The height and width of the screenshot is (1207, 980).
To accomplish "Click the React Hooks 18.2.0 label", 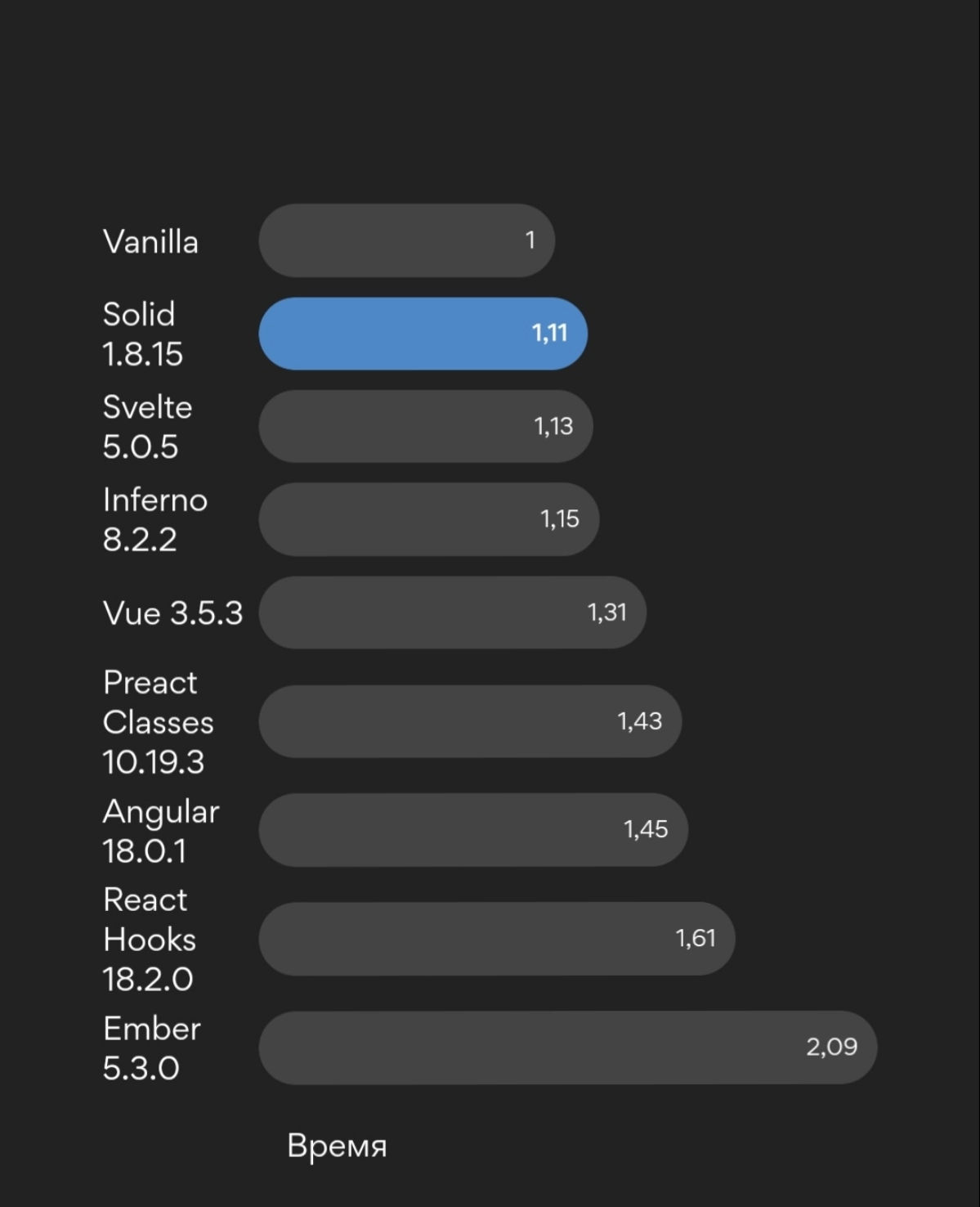I will tap(150, 940).
